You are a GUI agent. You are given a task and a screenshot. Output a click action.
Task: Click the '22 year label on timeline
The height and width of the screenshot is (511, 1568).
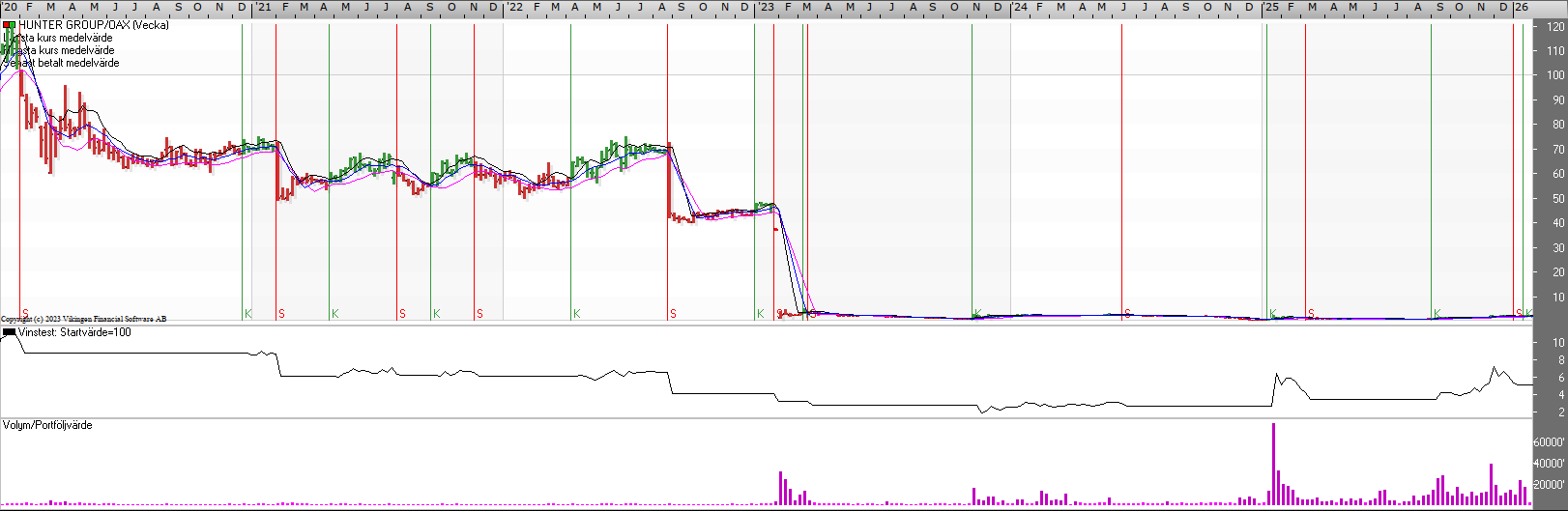pos(515,7)
